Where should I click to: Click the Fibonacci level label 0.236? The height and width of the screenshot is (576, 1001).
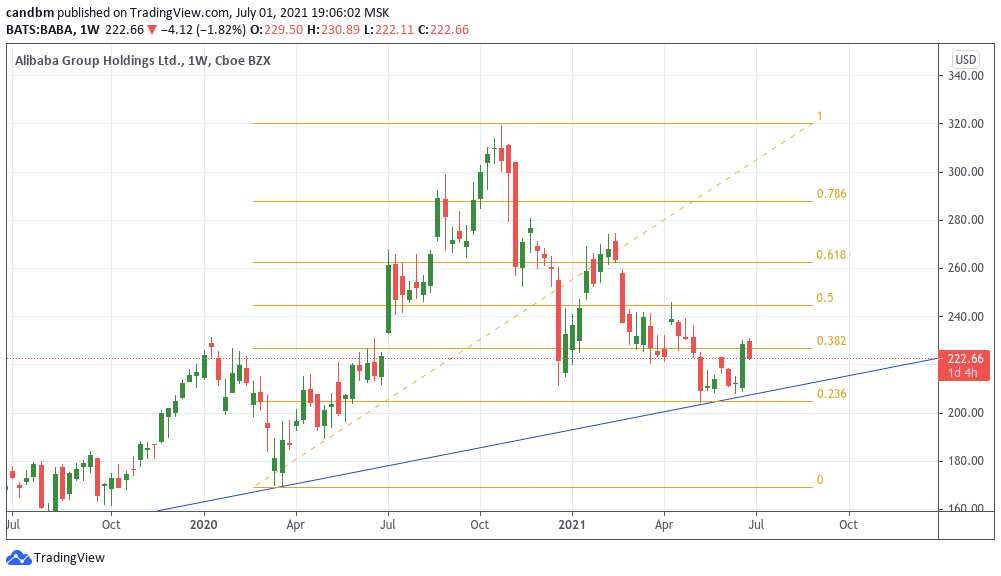(831, 393)
